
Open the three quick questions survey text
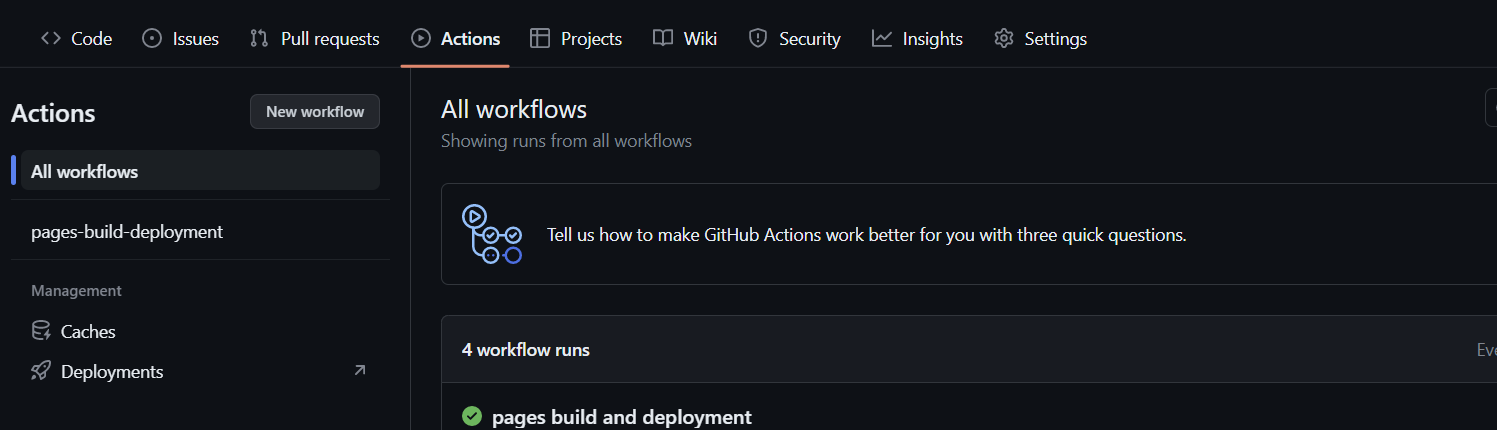pyautogui.click(x=866, y=235)
